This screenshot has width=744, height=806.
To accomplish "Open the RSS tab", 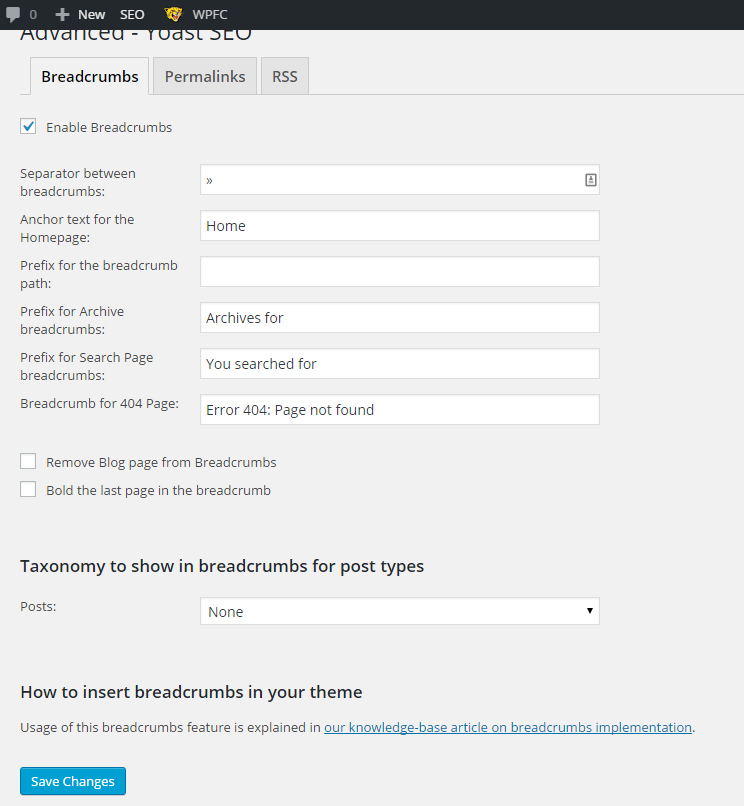I will click(284, 76).
